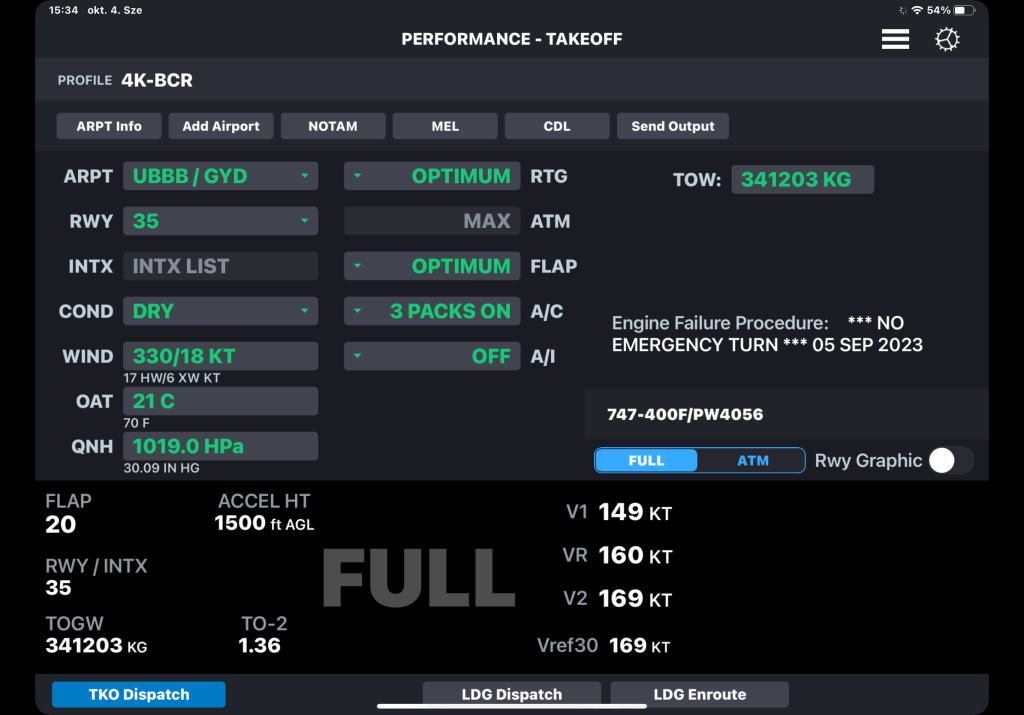Open the RWY 35 dropdown
The height and width of the screenshot is (715, 1024).
point(220,221)
